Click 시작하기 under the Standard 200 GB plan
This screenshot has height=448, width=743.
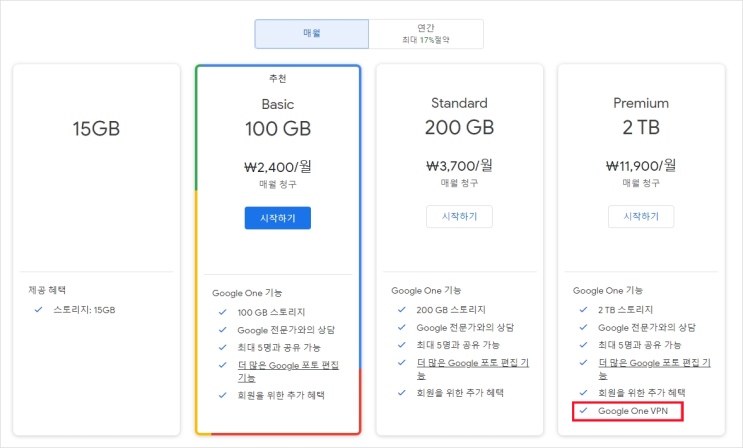click(459, 217)
